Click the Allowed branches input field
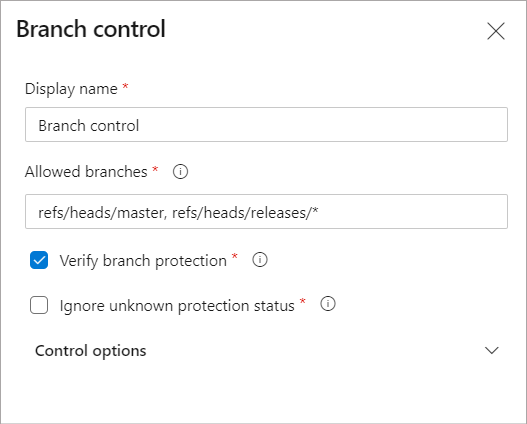This screenshot has width=527, height=424. click(266, 212)
